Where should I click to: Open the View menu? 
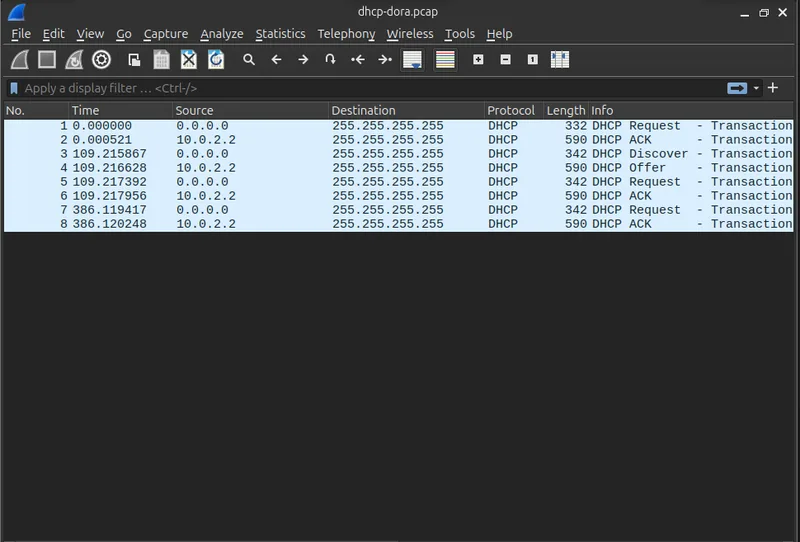pyautogui.click(x=90, y=34)
